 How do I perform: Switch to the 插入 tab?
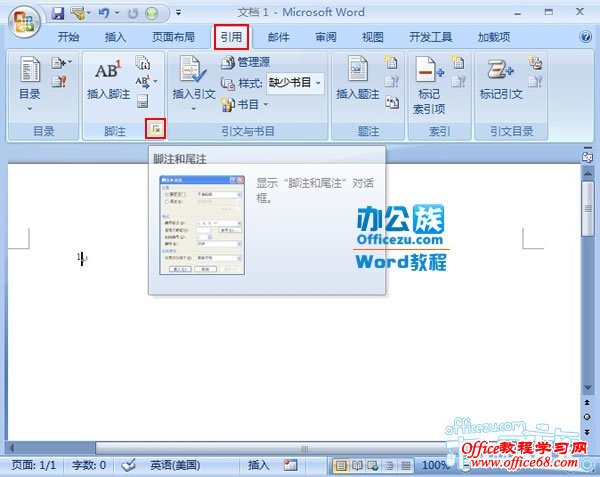tap(115, 37)
